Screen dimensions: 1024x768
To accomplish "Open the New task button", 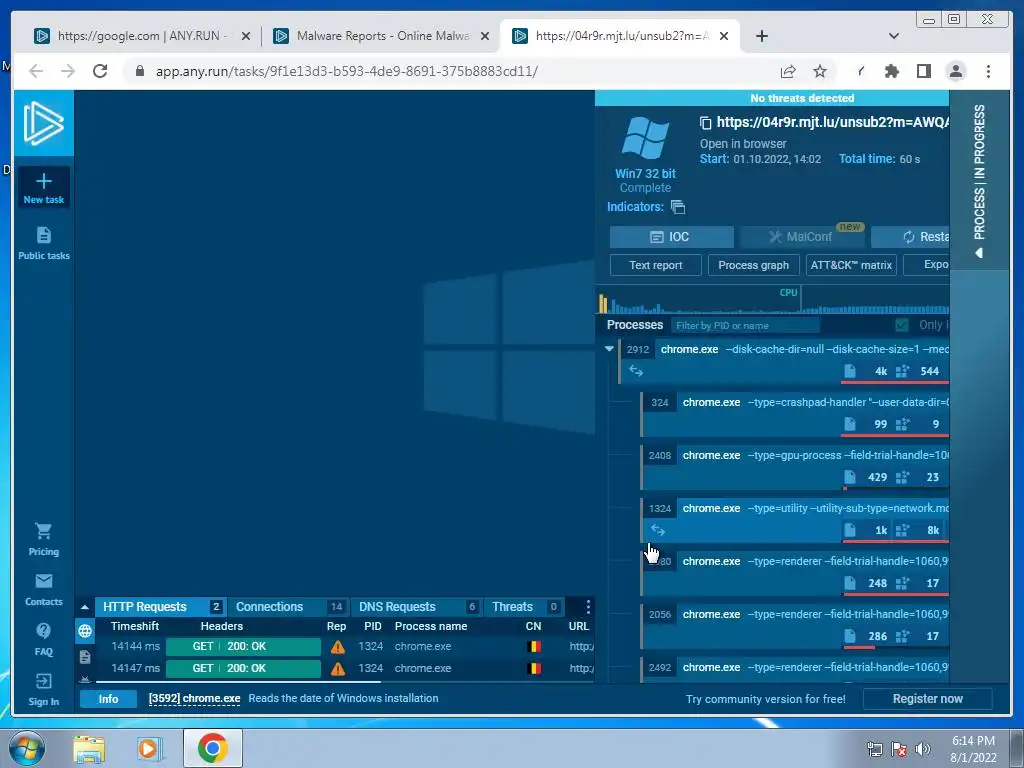I will (x=44, y=188).
